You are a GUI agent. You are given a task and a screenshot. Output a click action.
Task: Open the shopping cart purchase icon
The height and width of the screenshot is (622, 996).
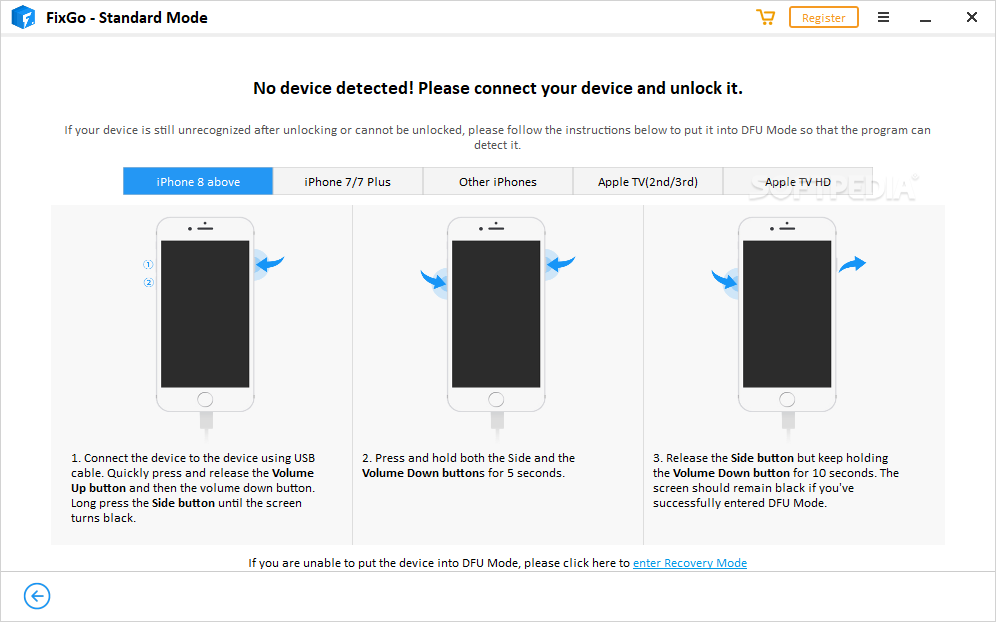[765, 17]
